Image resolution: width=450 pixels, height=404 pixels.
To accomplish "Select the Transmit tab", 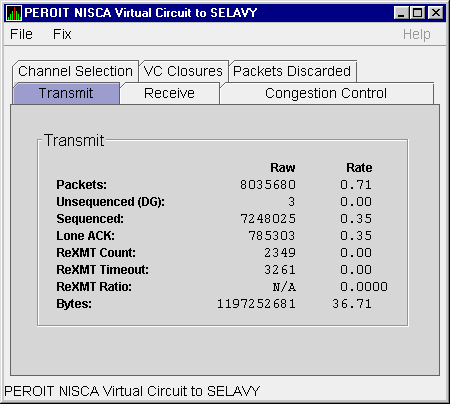I will pos(66,93).
